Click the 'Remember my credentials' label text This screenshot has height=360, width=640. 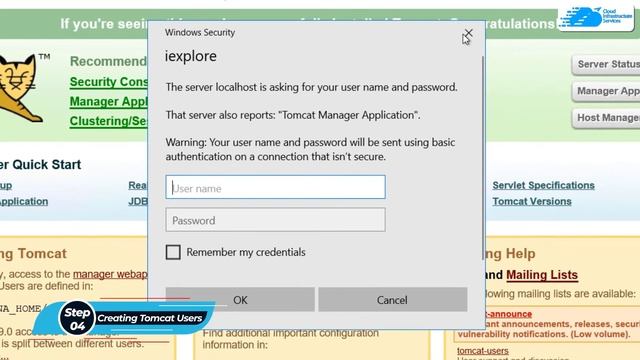point(246,252)
